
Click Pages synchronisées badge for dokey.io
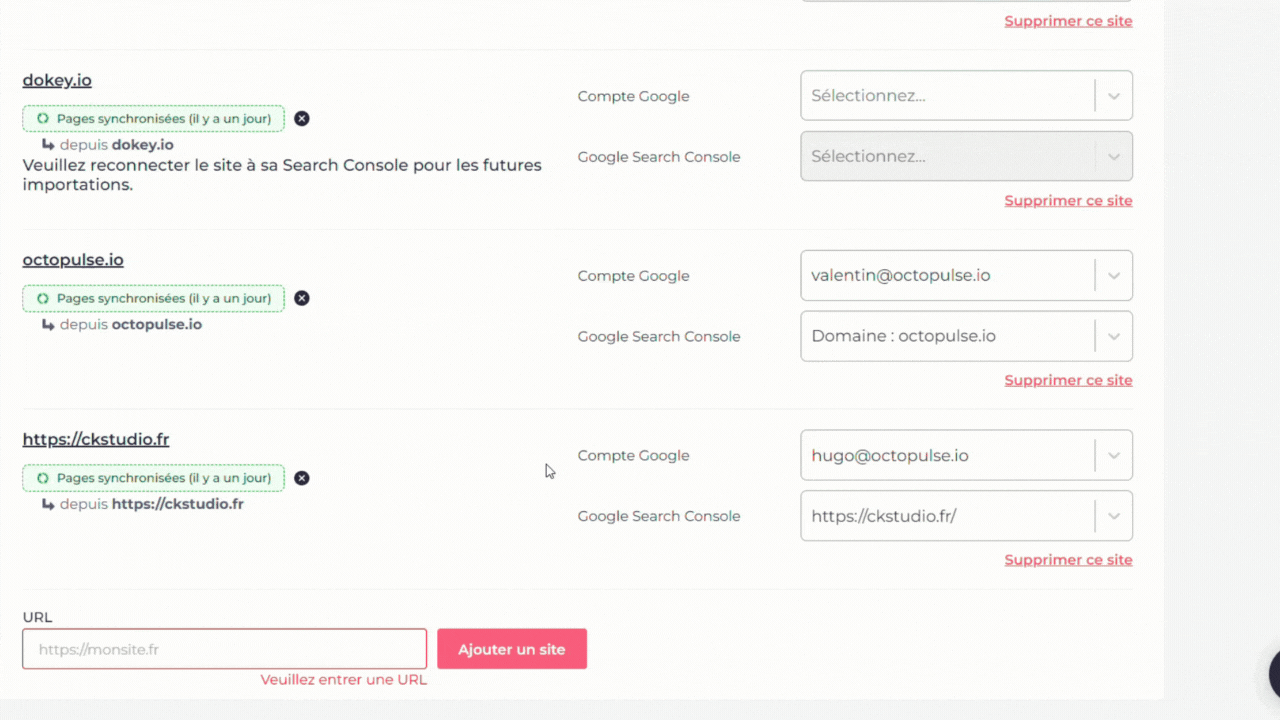pos(154,118)
